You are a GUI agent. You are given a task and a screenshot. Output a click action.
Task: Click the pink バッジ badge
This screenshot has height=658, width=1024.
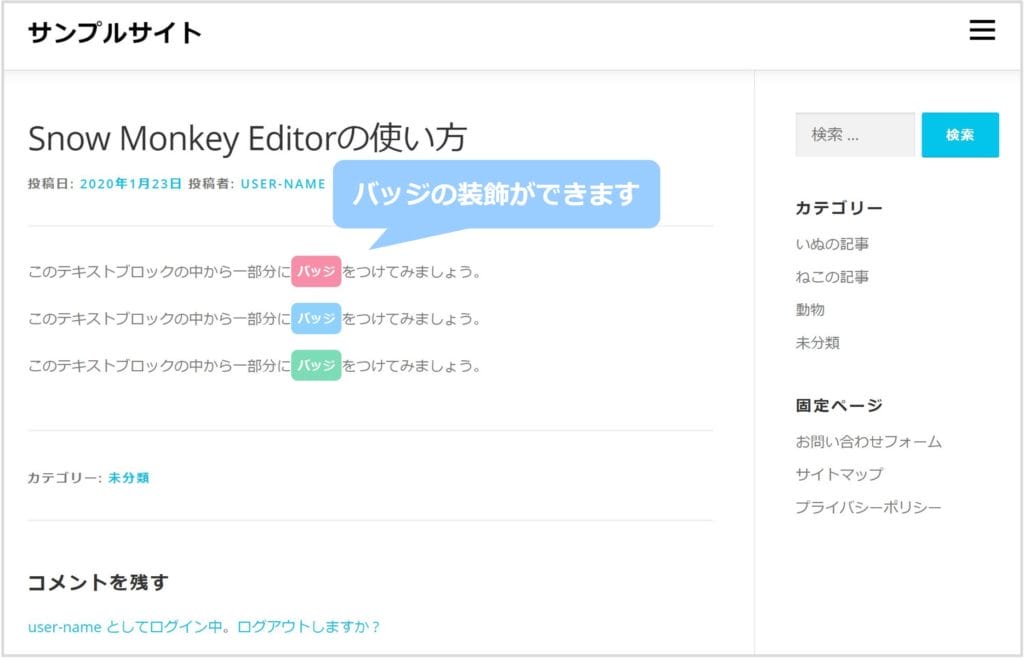316,272
